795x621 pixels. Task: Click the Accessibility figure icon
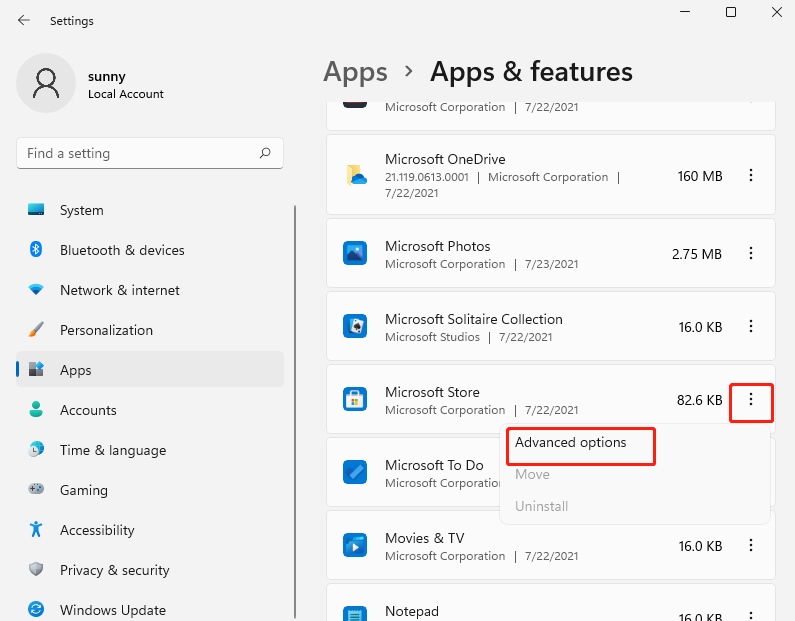(x=36, y=529)
